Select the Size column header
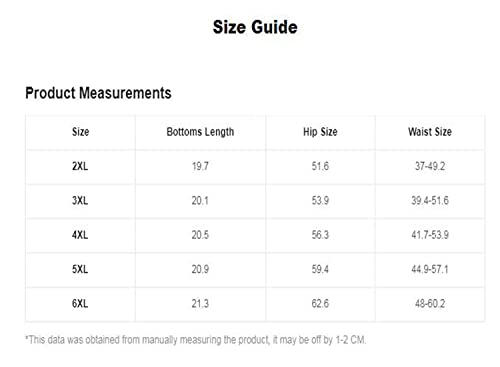The width and height of the screenshot is (500, 367). pyautogui.click(x=80, y=132)
